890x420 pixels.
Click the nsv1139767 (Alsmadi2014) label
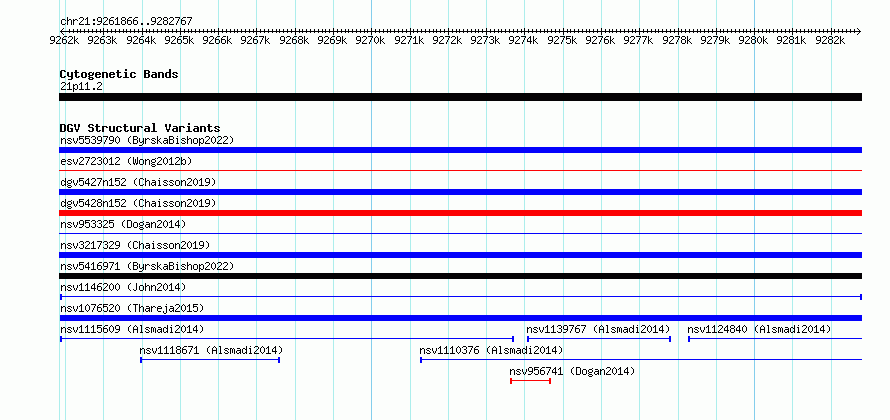[x=598, y=329]
